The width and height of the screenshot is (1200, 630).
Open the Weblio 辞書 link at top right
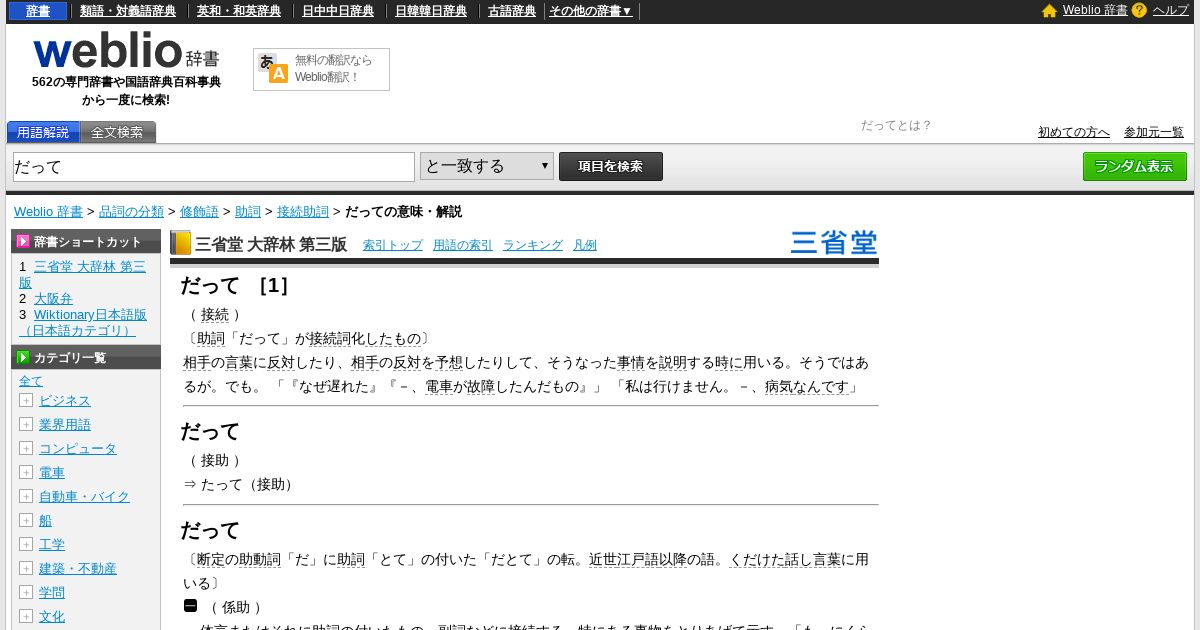(1095, 10)
